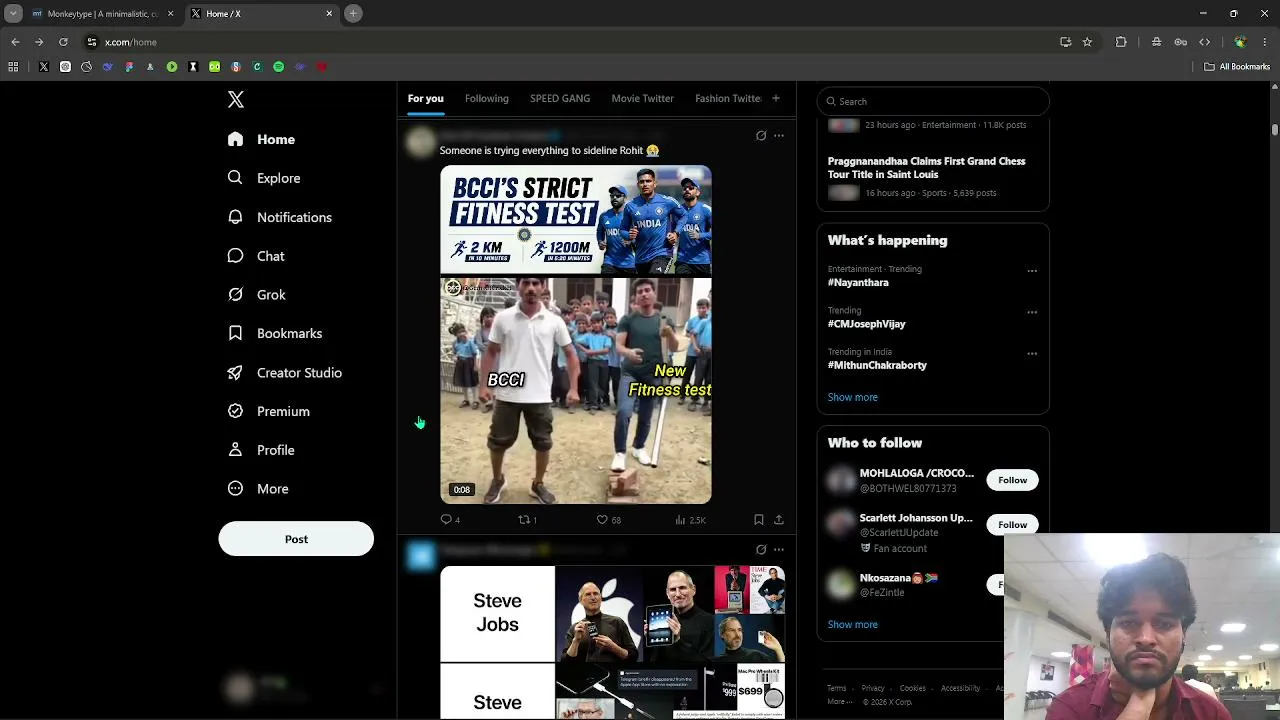Open more options on the Rohit post
The height and width of the screenshot is (720, 1280).
point(779,135)
